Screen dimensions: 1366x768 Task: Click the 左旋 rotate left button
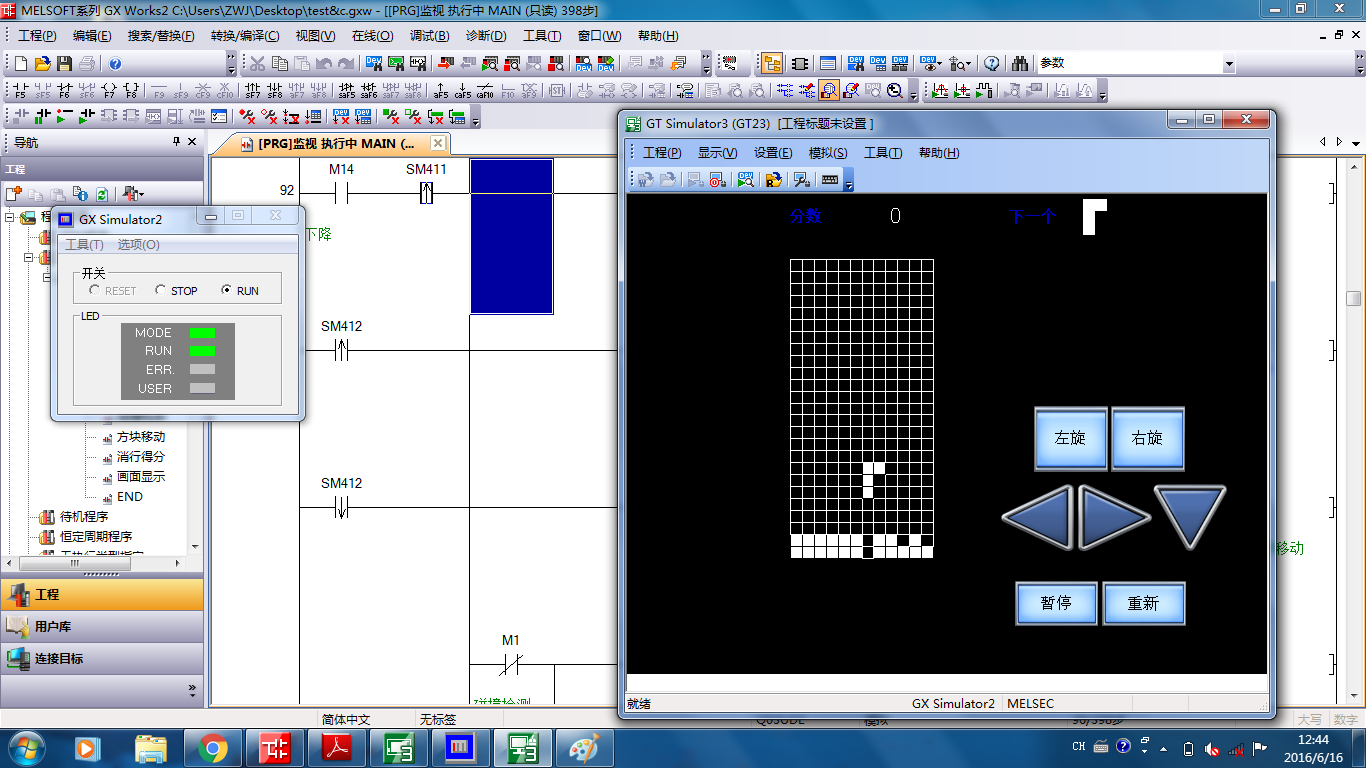(x=1070, y=439)
